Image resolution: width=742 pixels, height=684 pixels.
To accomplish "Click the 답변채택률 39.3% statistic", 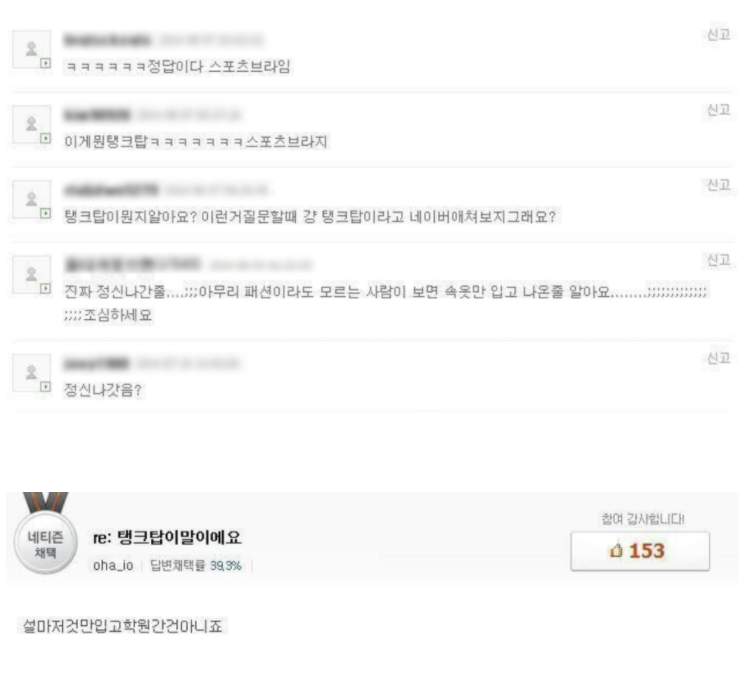I will [x=195, y=566].
